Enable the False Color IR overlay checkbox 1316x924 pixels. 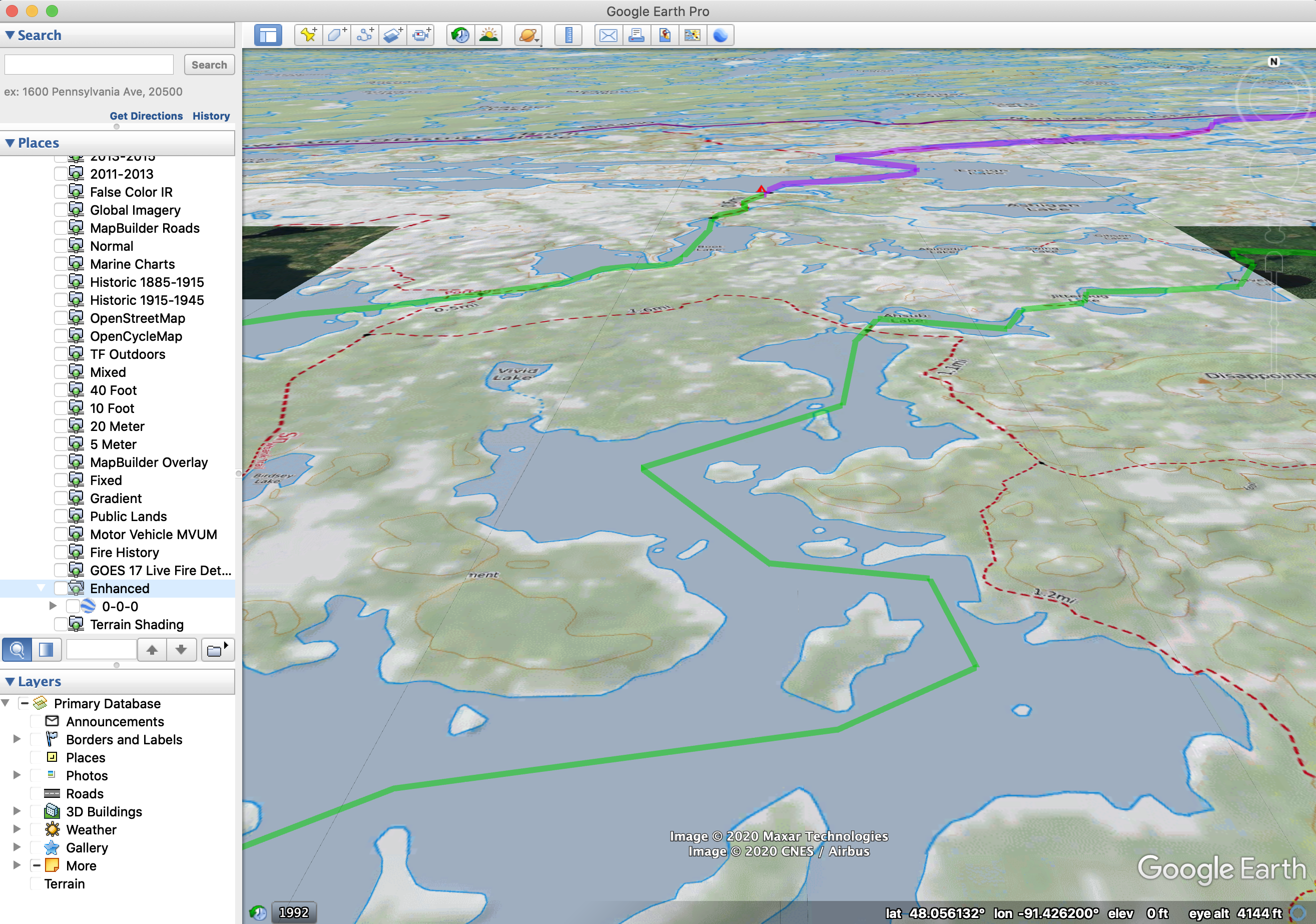click(x=60, y=192)
